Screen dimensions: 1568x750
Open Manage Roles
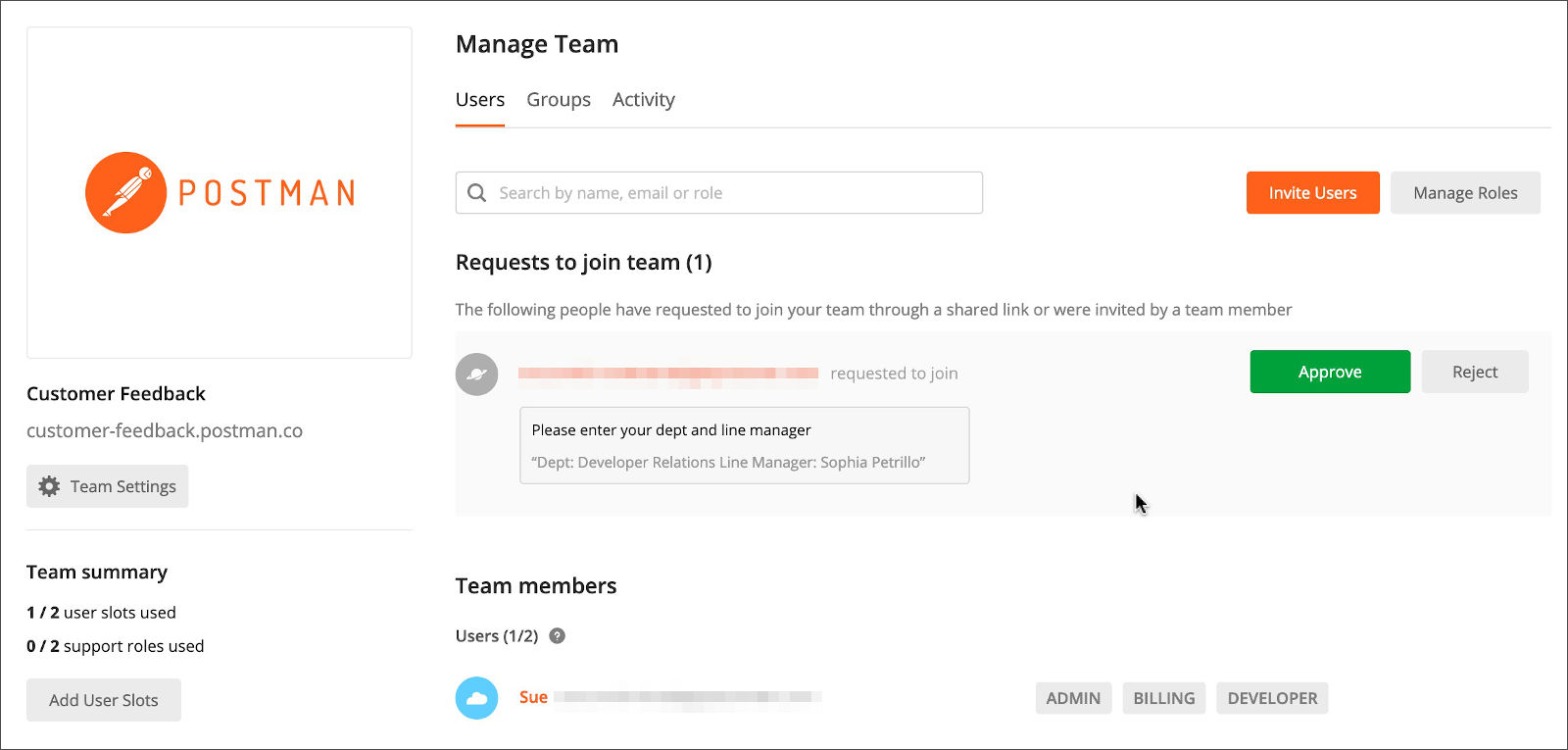coord(1465,193)
